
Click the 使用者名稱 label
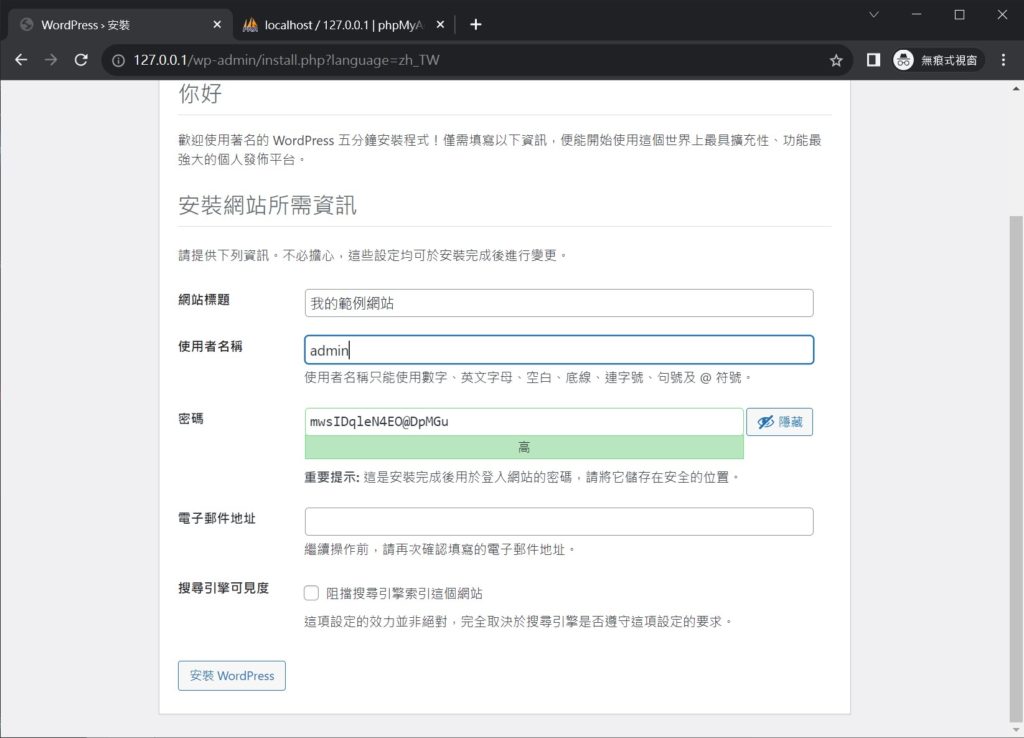coord(210,346)
